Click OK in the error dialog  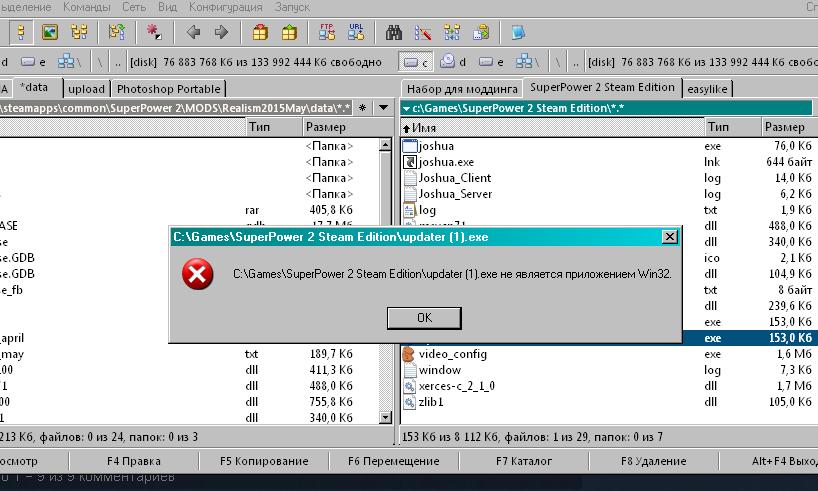click(x=424, y=318)
